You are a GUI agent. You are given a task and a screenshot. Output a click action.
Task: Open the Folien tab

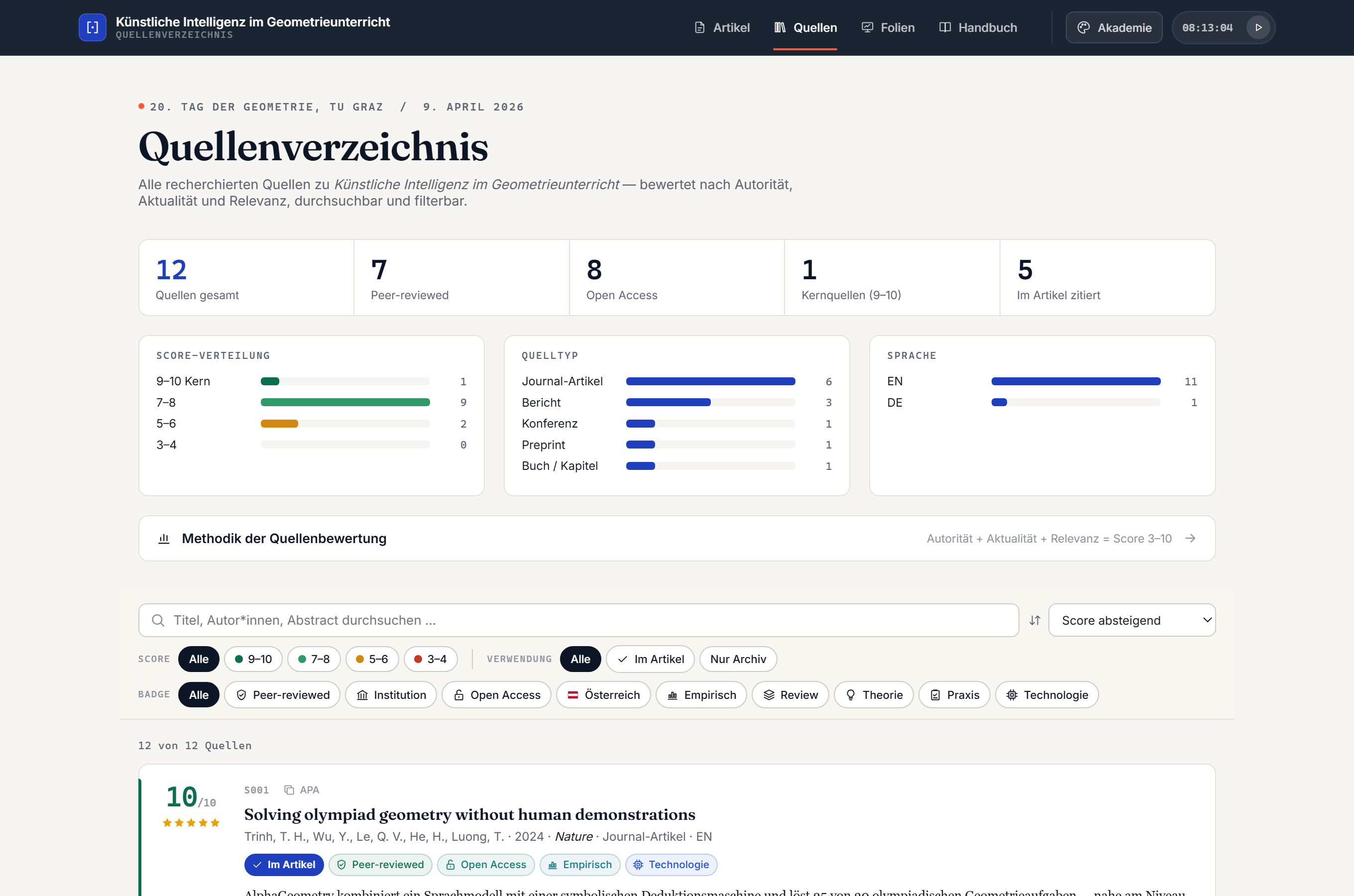(888, 27)
